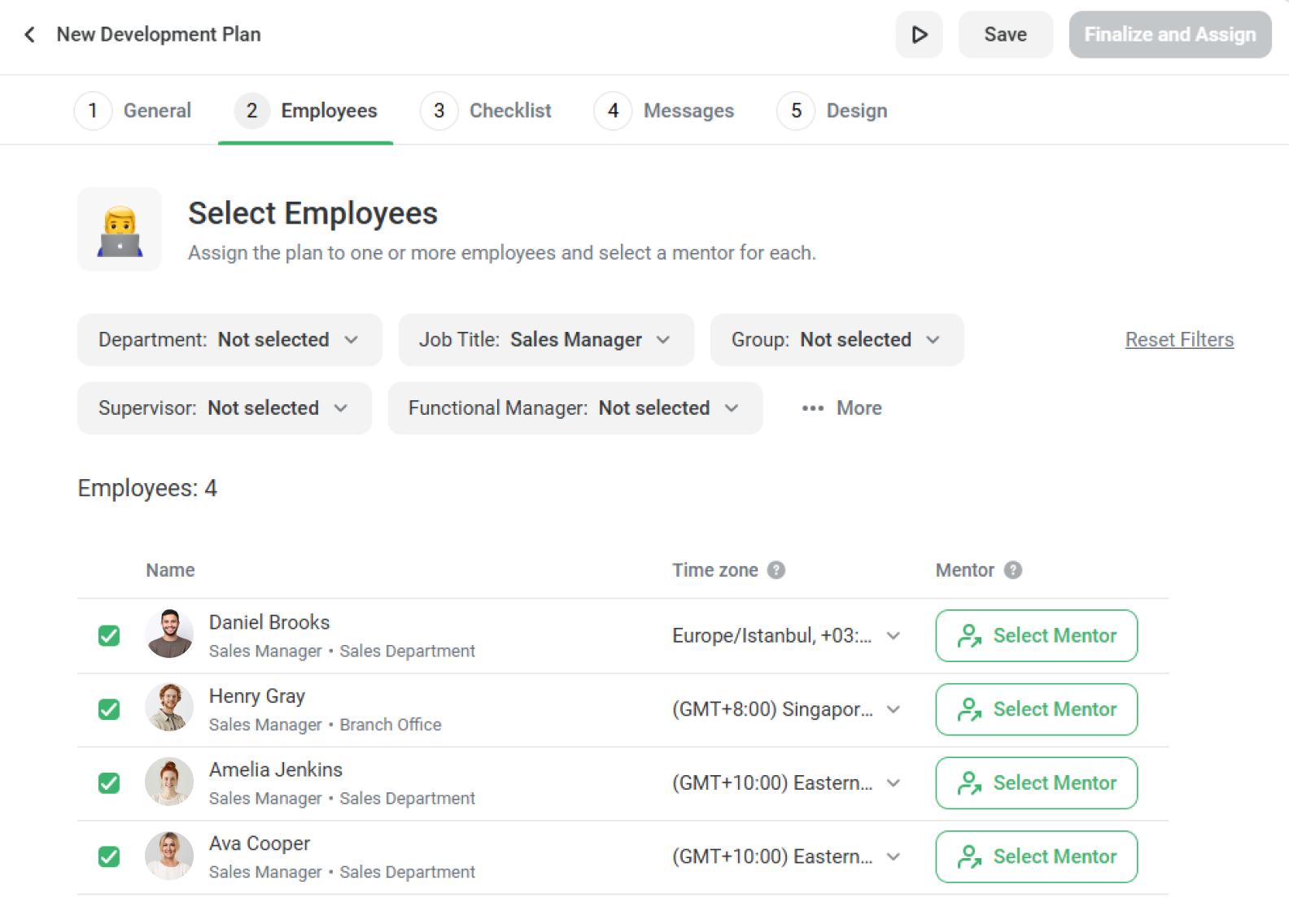Go to the General step tab
The height and width of the screenshot is (924, 1289).
[133, 111]
